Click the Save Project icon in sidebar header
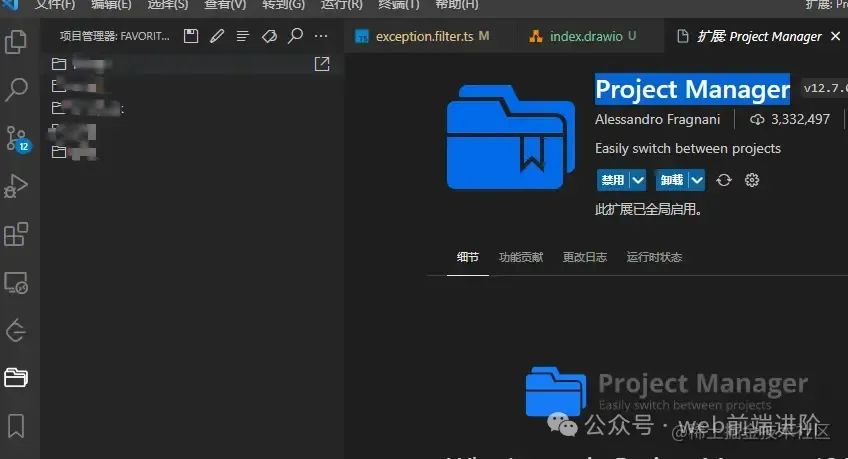The width and height of the screenshot is (848, 459). point(191,36)
